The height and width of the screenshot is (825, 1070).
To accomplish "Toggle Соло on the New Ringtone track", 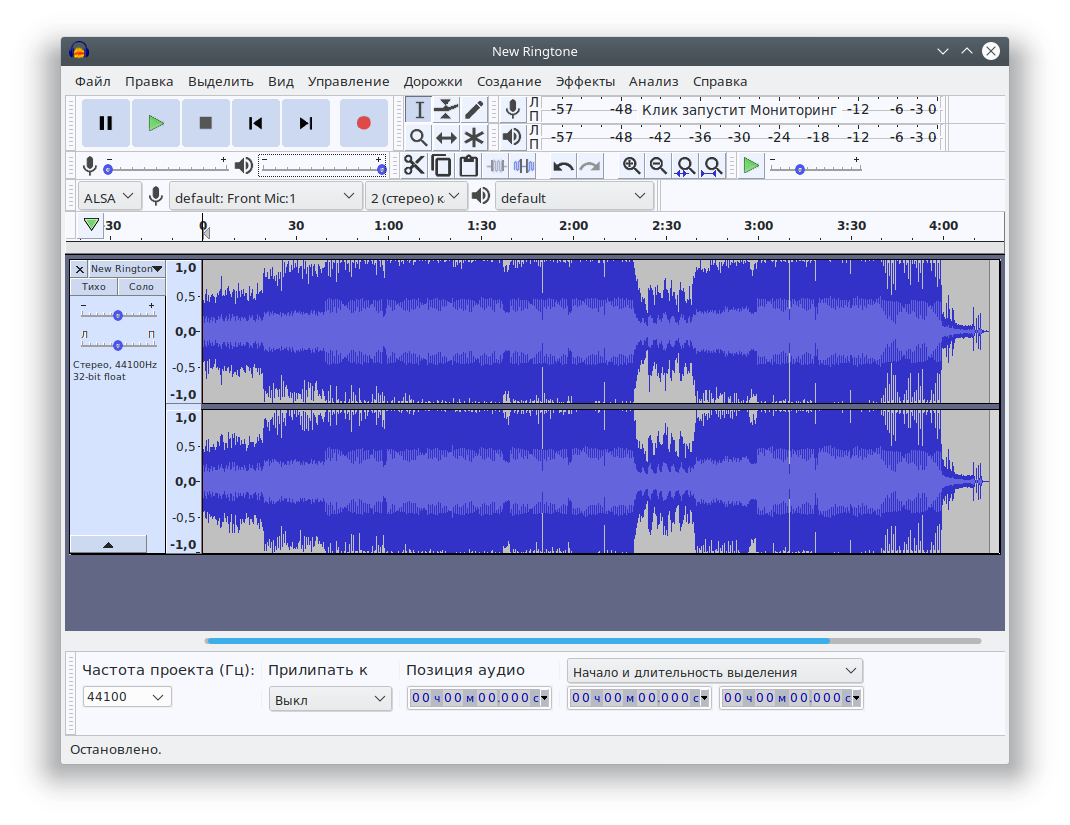I will pyautogui.click(x=141, y=287).
